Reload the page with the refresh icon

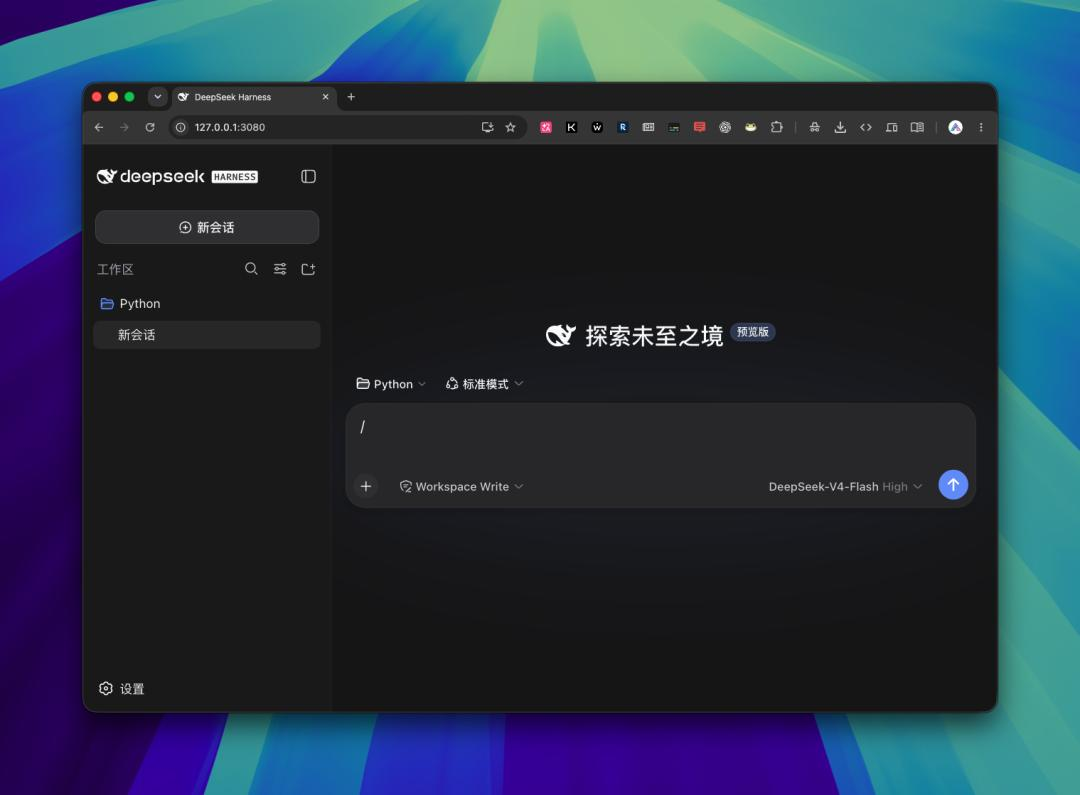(149, 127)
